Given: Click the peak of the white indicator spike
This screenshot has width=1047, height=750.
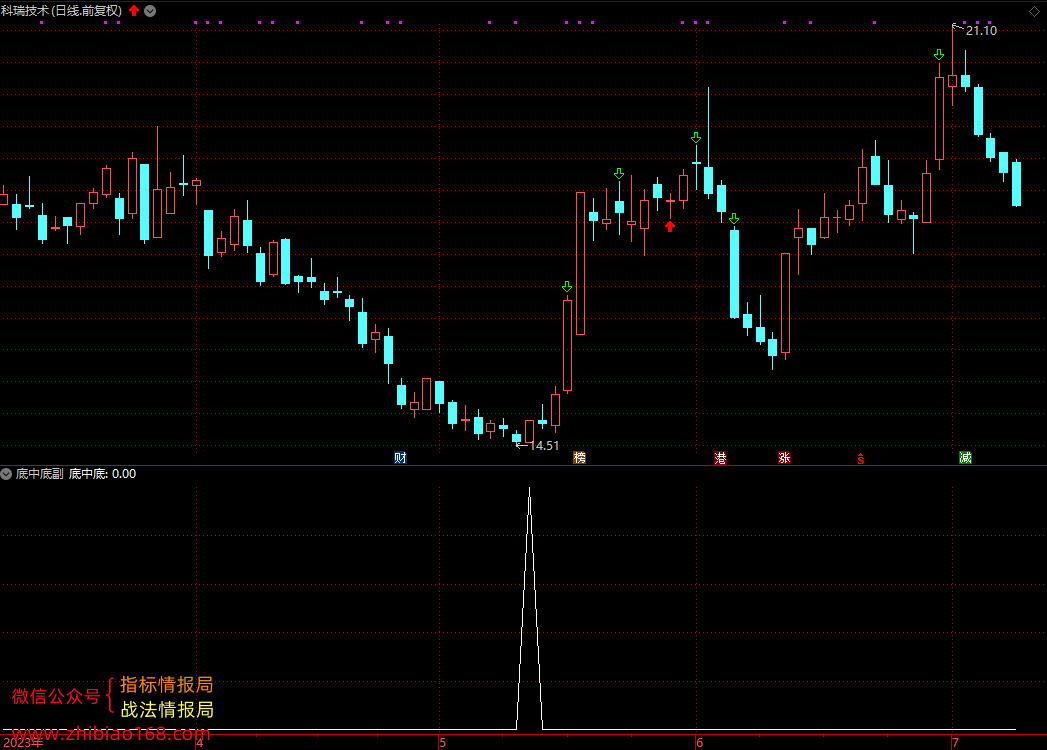Looking at the screenshot, I should coord(530,489).
